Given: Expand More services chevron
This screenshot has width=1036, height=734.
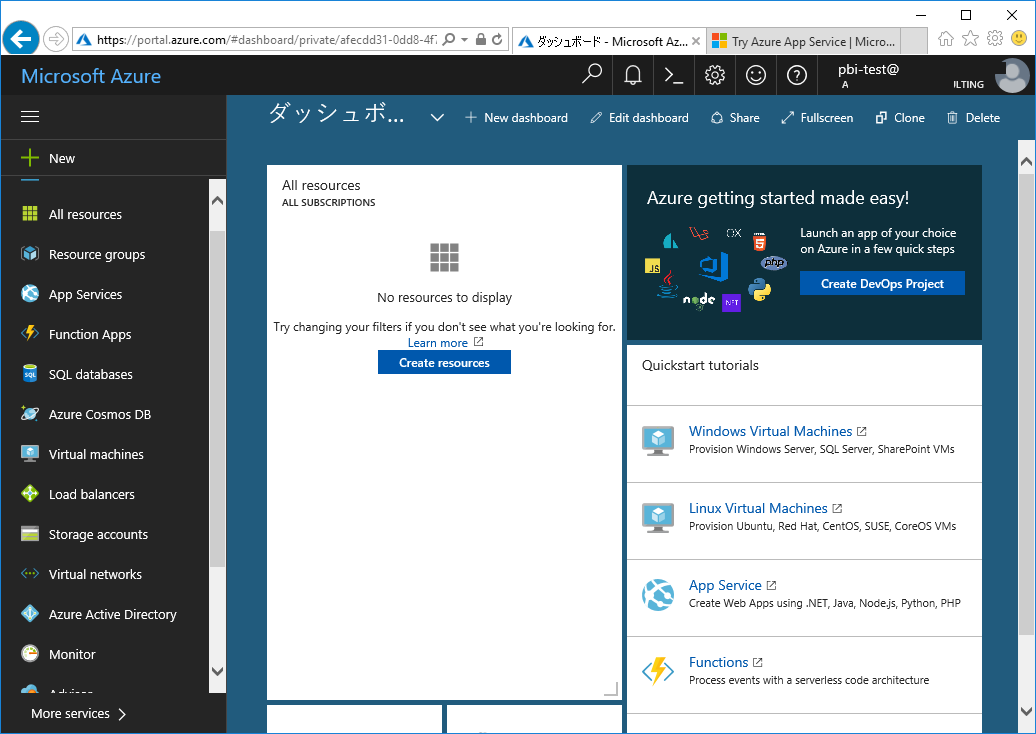Looking at the screenshot, I should 122,714.
